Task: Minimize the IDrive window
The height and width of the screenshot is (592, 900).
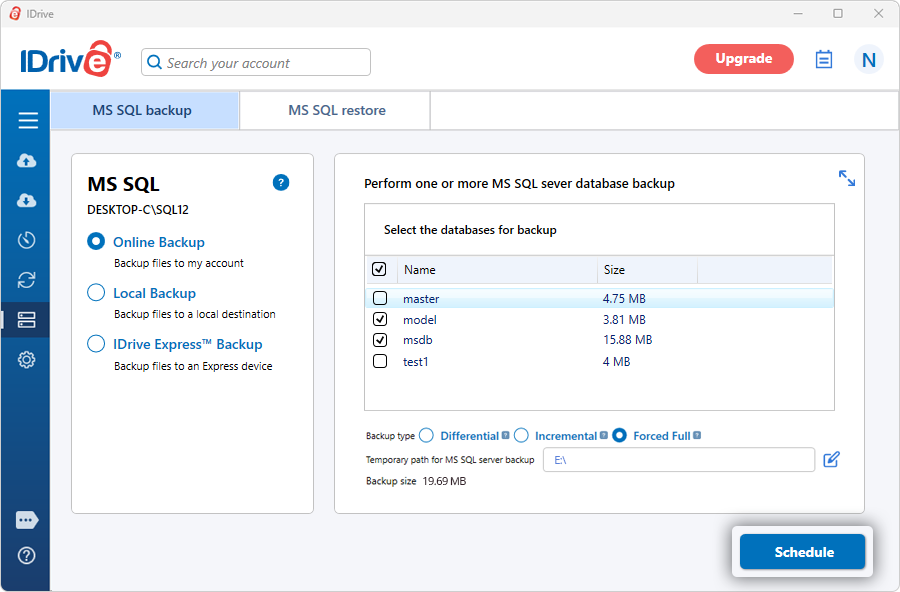Action: point(798,13)
